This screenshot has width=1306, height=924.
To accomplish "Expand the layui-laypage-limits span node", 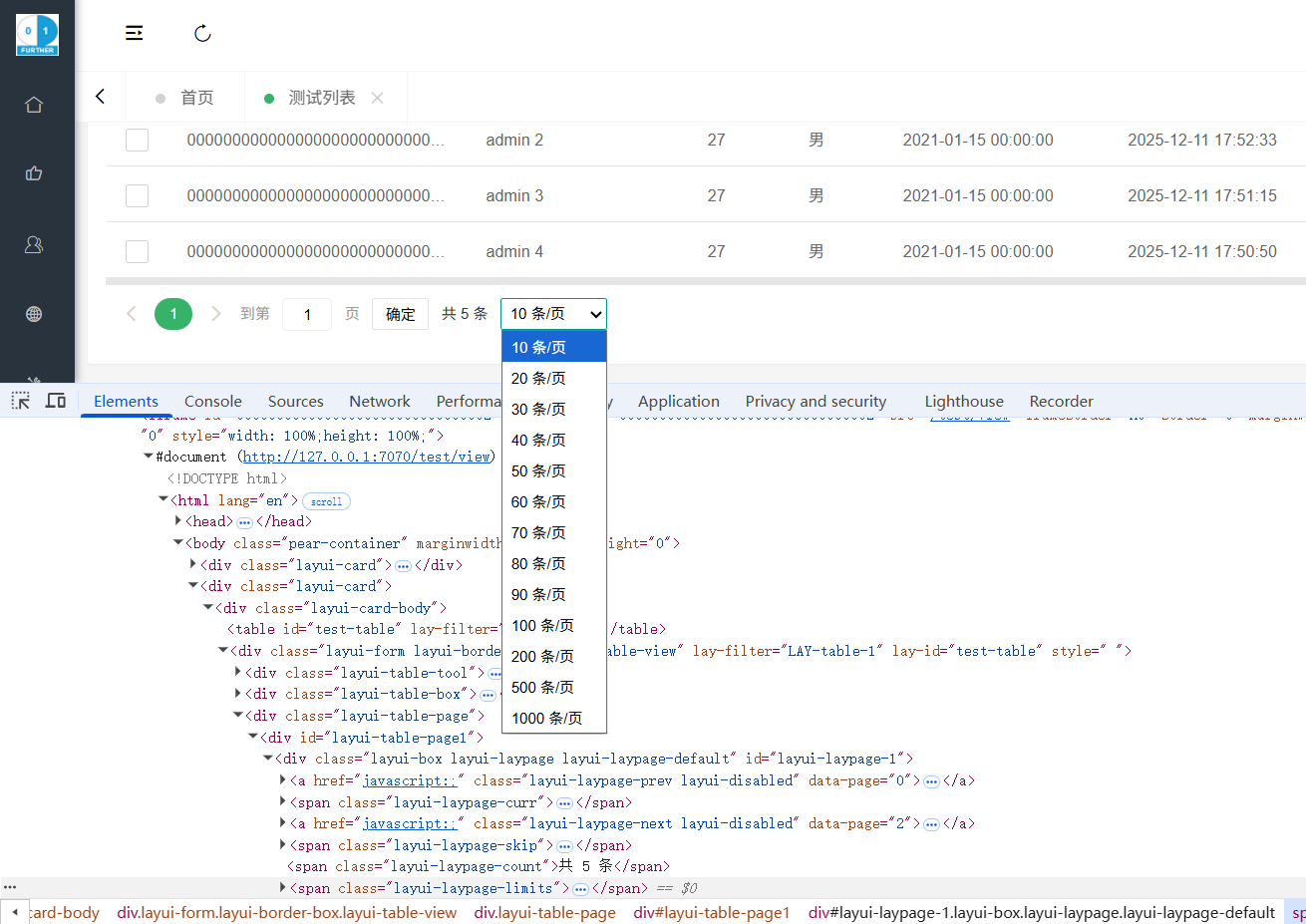I will tap(283, 888).
